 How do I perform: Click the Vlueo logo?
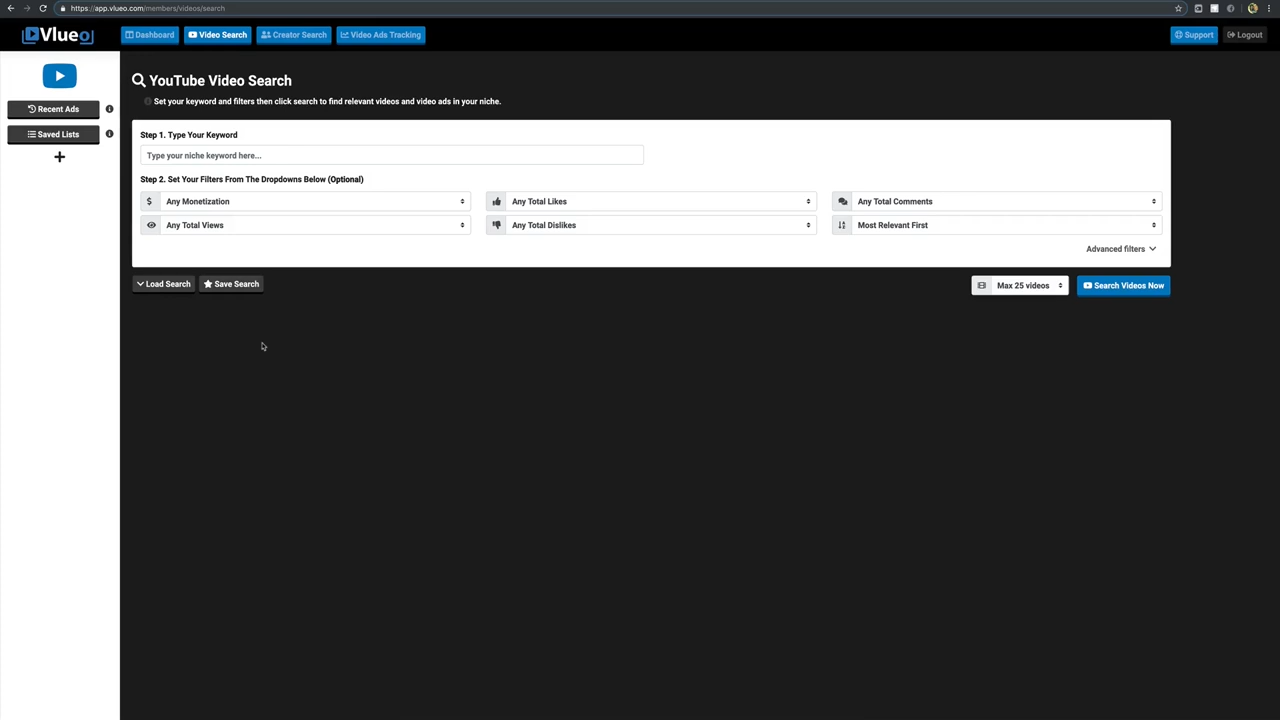point(58,35)
